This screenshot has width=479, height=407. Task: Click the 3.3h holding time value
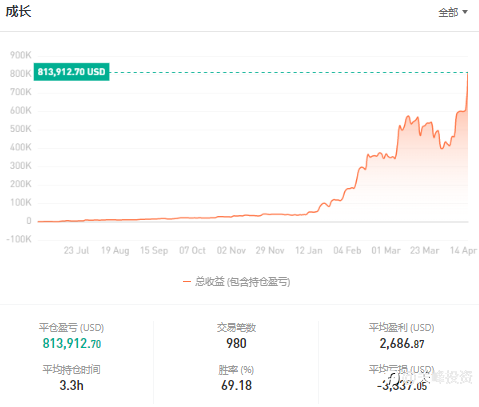coord(71,386)
